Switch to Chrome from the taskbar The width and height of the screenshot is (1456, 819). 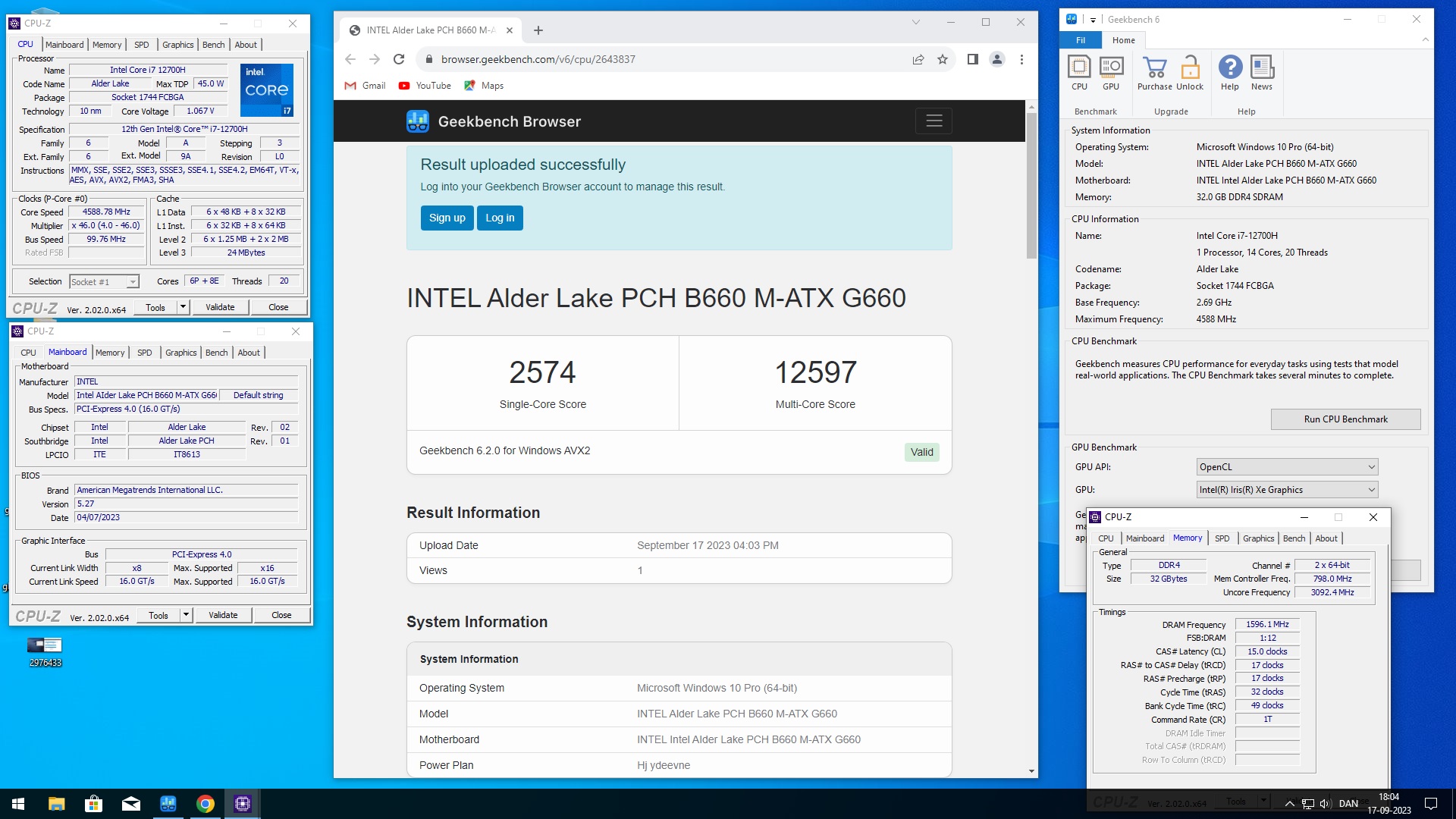click(205, 804)
